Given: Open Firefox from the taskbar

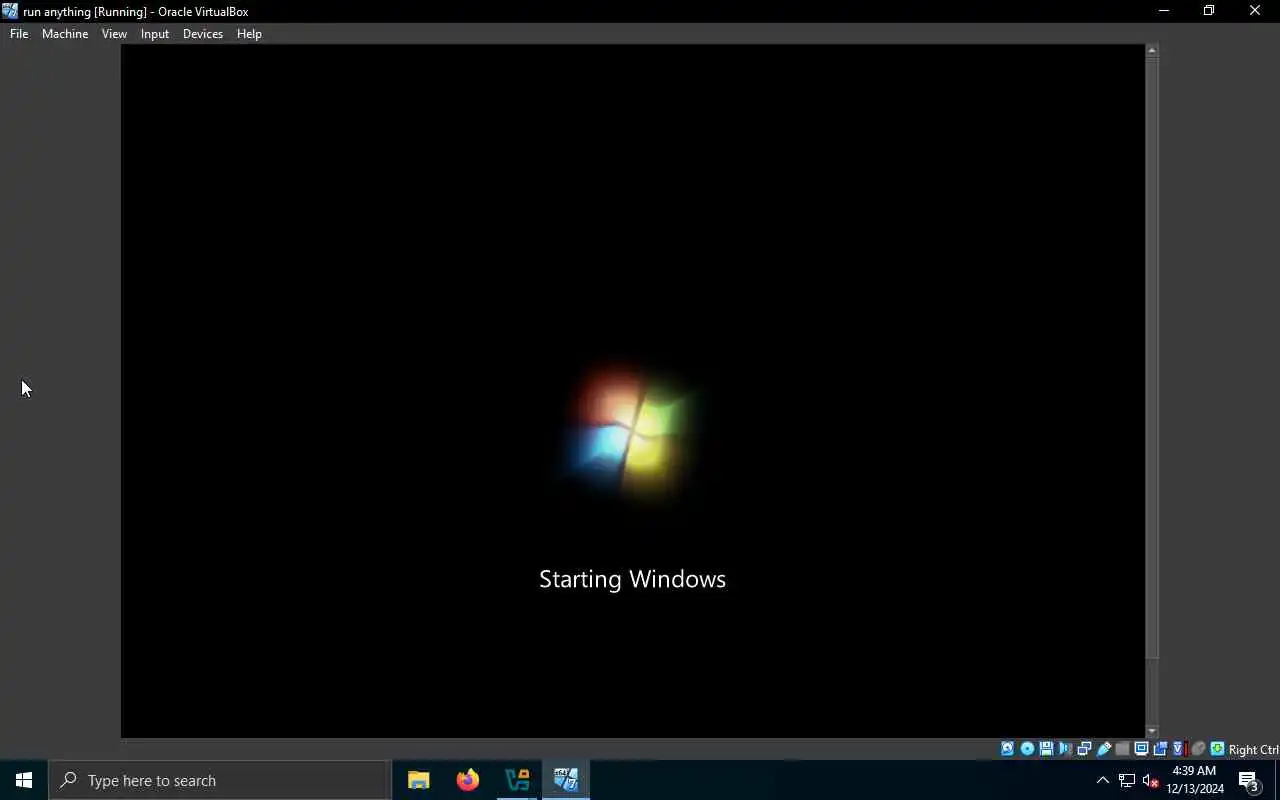Looking at the screenshot, I should 467,780.
